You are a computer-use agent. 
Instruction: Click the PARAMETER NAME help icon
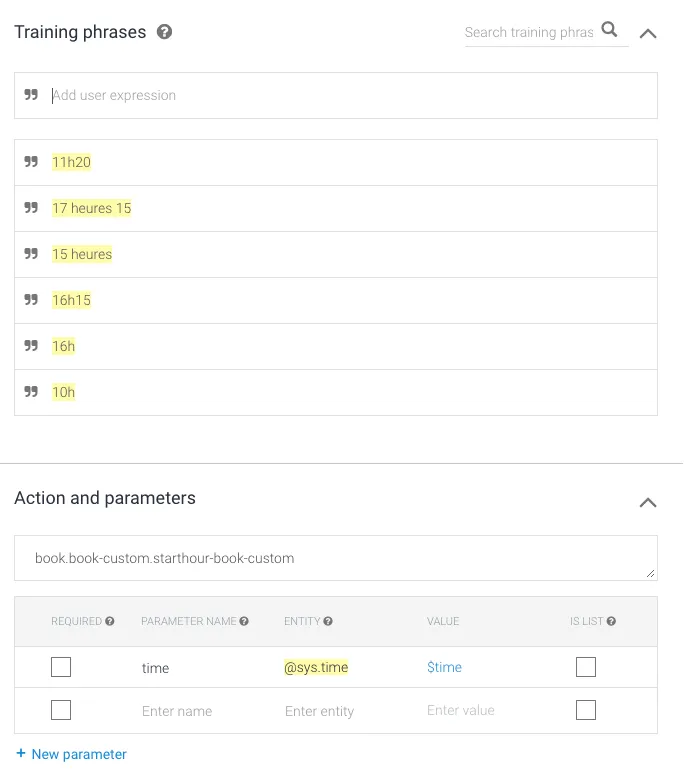point(244,621)
